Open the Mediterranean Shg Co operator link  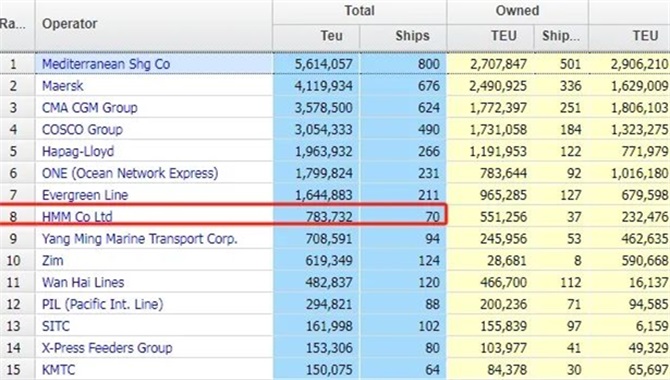(x=106, y=64)
